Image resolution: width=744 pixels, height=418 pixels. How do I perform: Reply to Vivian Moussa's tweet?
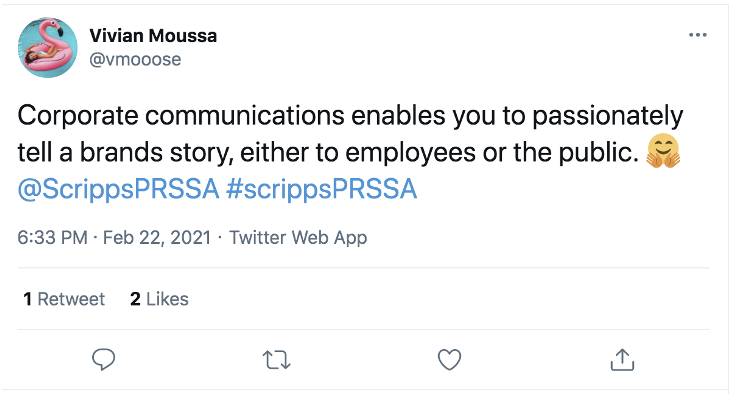(104, 358)
